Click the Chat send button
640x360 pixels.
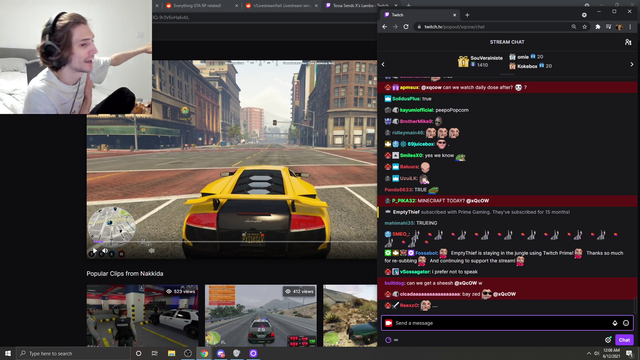pos(624,340)
